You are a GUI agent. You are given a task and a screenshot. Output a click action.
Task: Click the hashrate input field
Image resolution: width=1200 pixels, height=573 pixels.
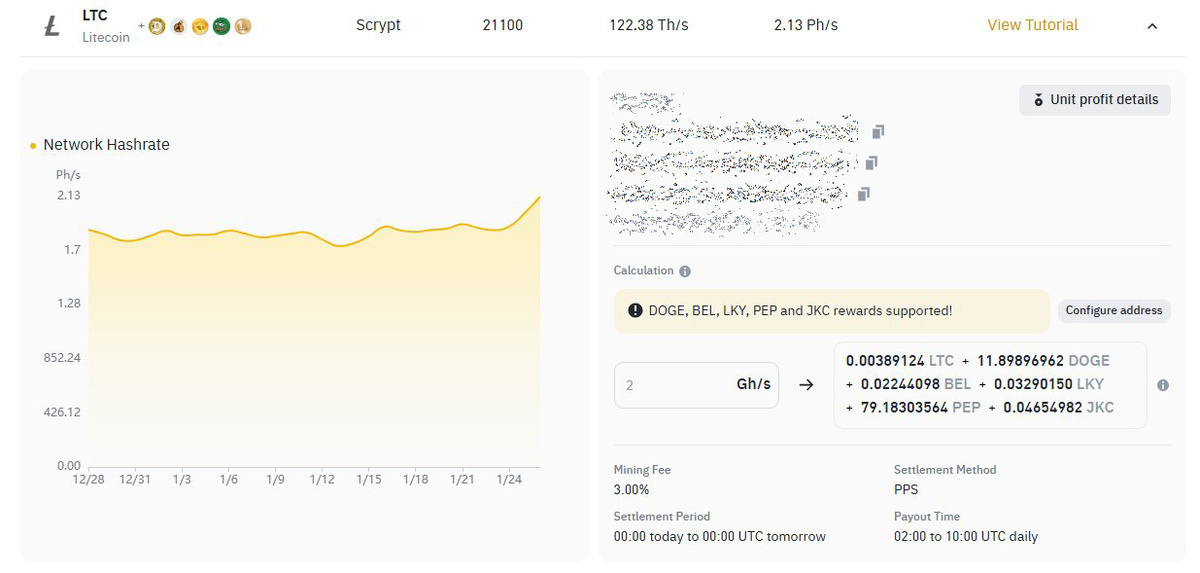pos(670,385)
